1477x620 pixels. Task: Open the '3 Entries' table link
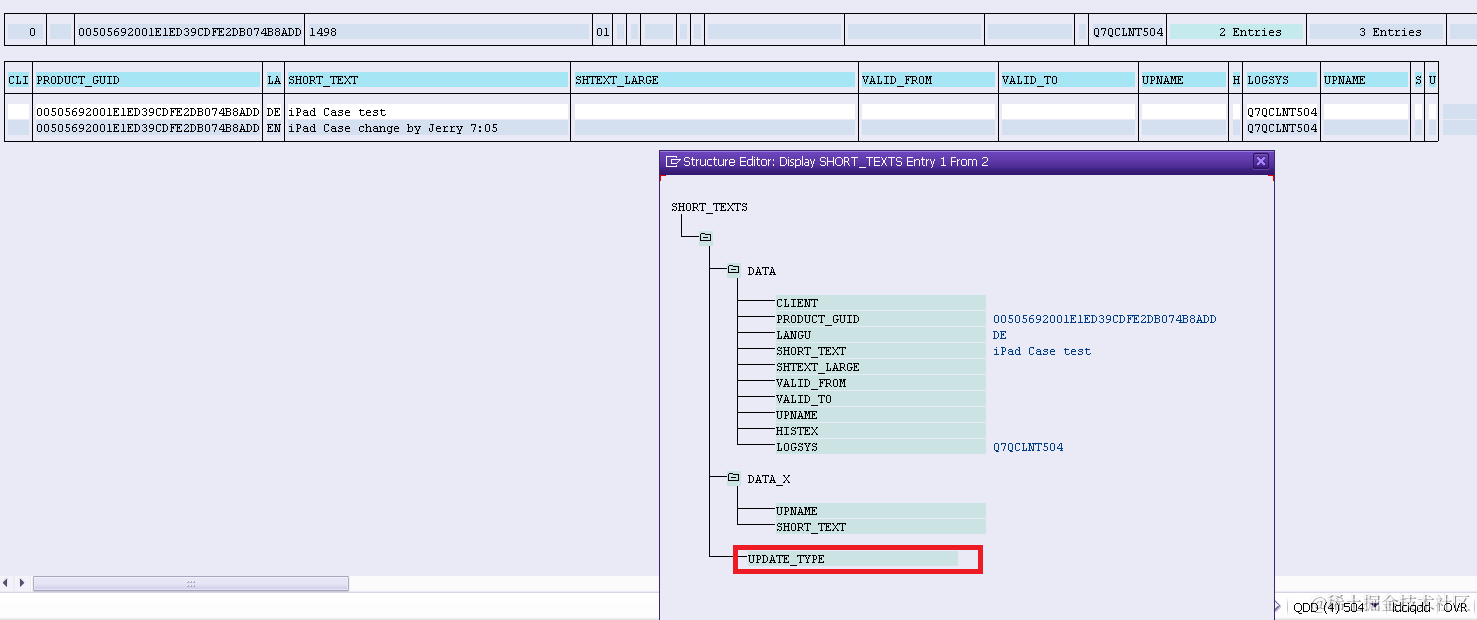1376,32
